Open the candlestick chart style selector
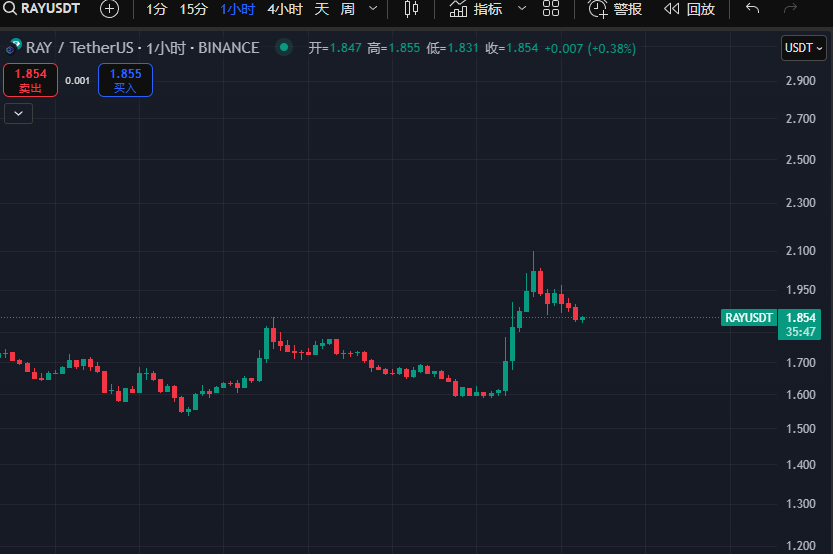This screenshot has width=833, height=554. [x=411, y=9]
